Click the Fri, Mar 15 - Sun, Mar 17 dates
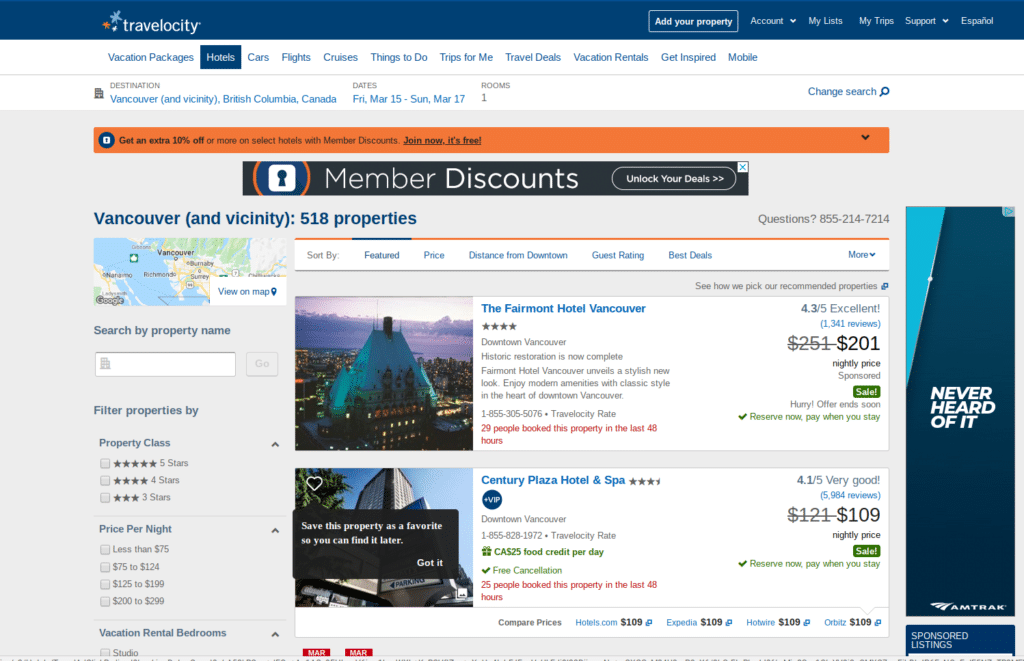Viewport: 1024px width, 661px height. (x=409, y=99)
